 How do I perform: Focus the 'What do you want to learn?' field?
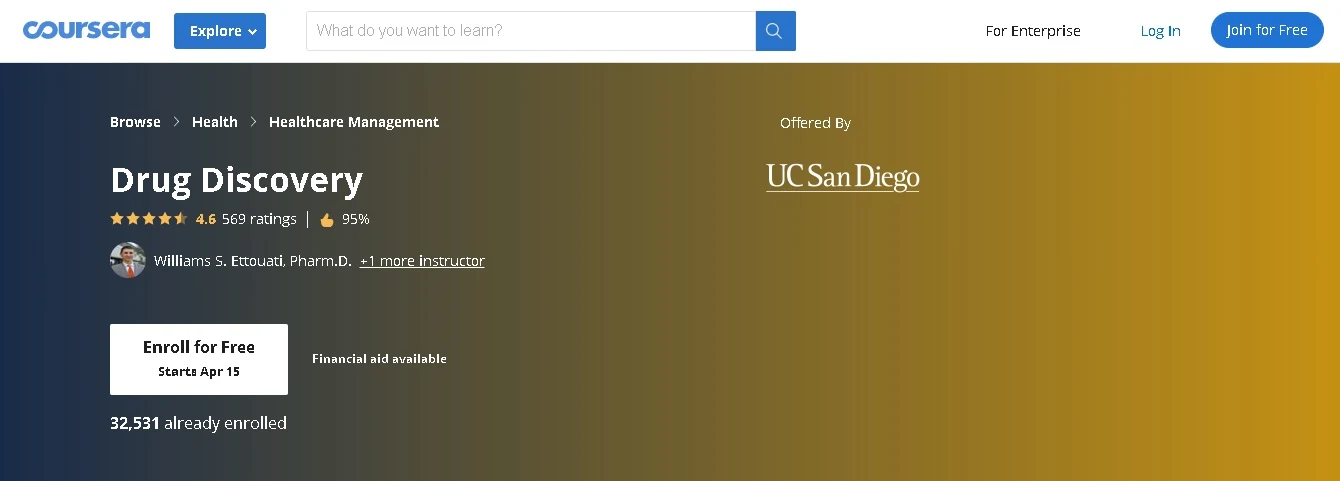click(531, 31)
